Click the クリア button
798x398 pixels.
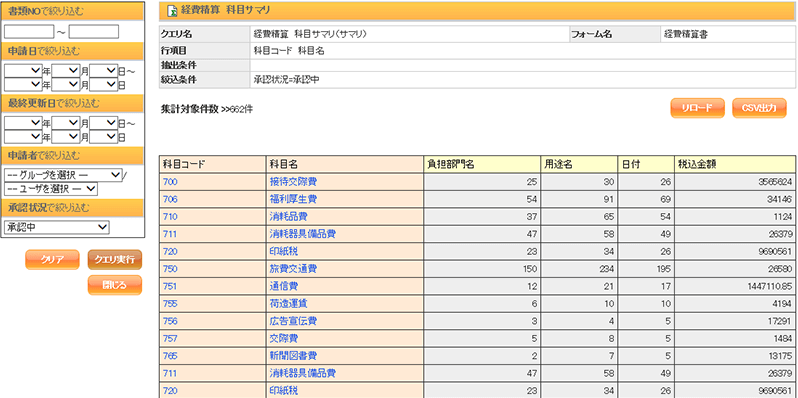52,260
